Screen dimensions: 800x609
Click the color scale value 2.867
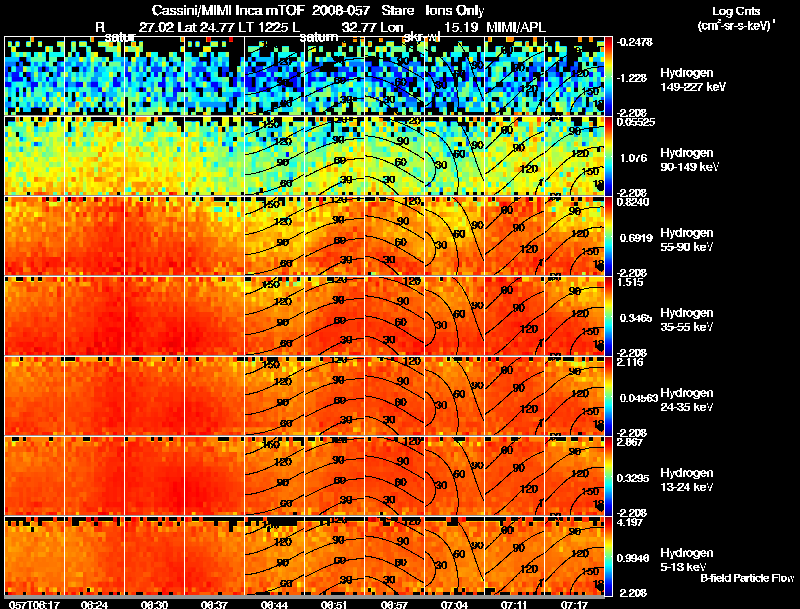click(630, 442)
